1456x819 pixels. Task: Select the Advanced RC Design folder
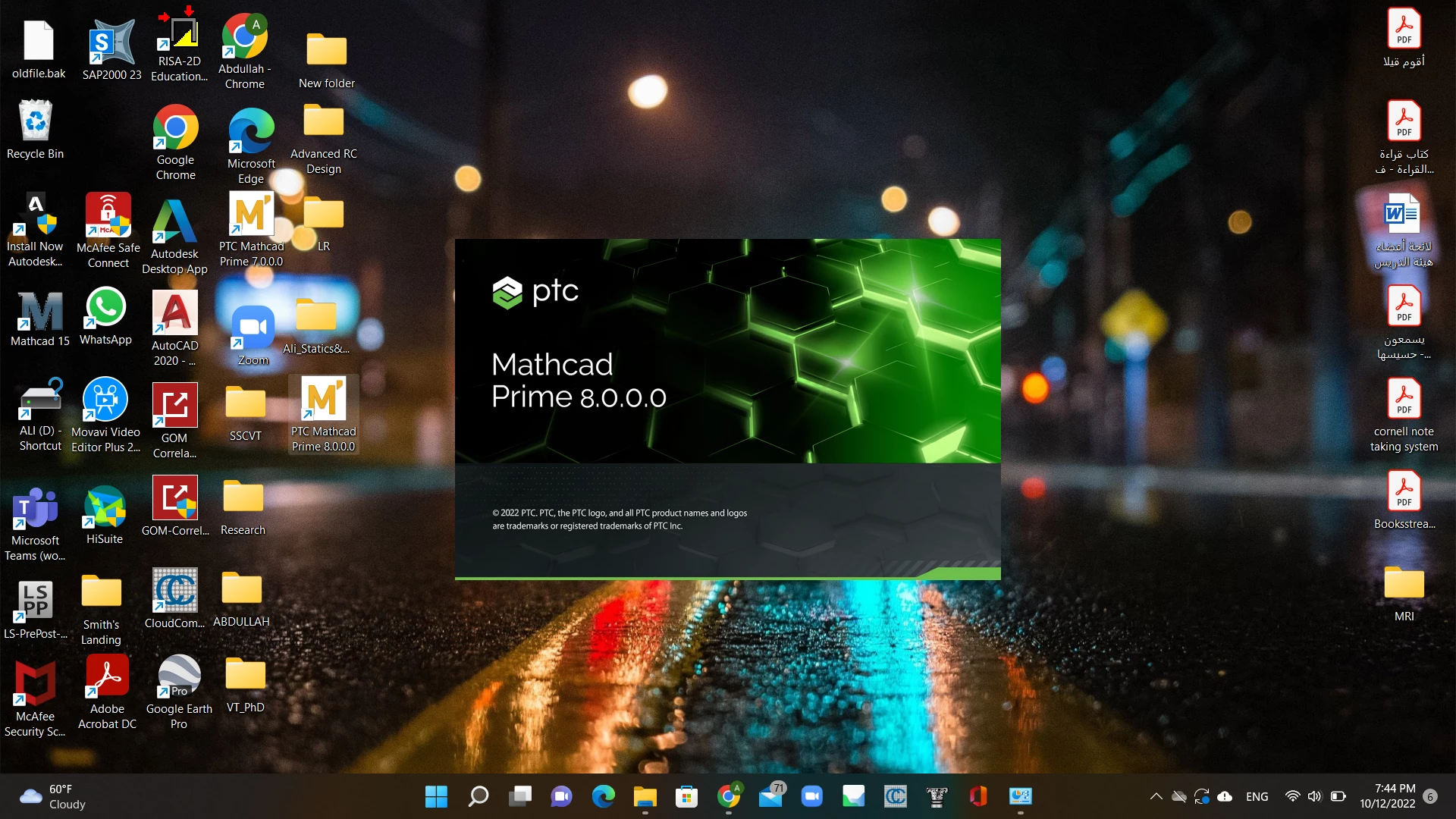(x=324, y=121)
